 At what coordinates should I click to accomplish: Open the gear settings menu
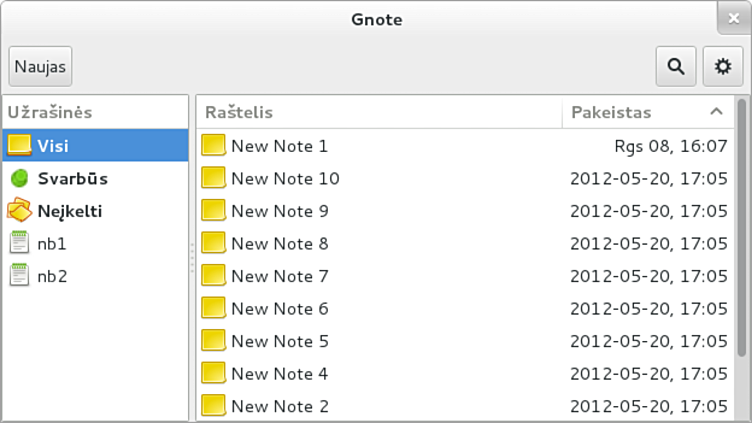coord(723,67)
